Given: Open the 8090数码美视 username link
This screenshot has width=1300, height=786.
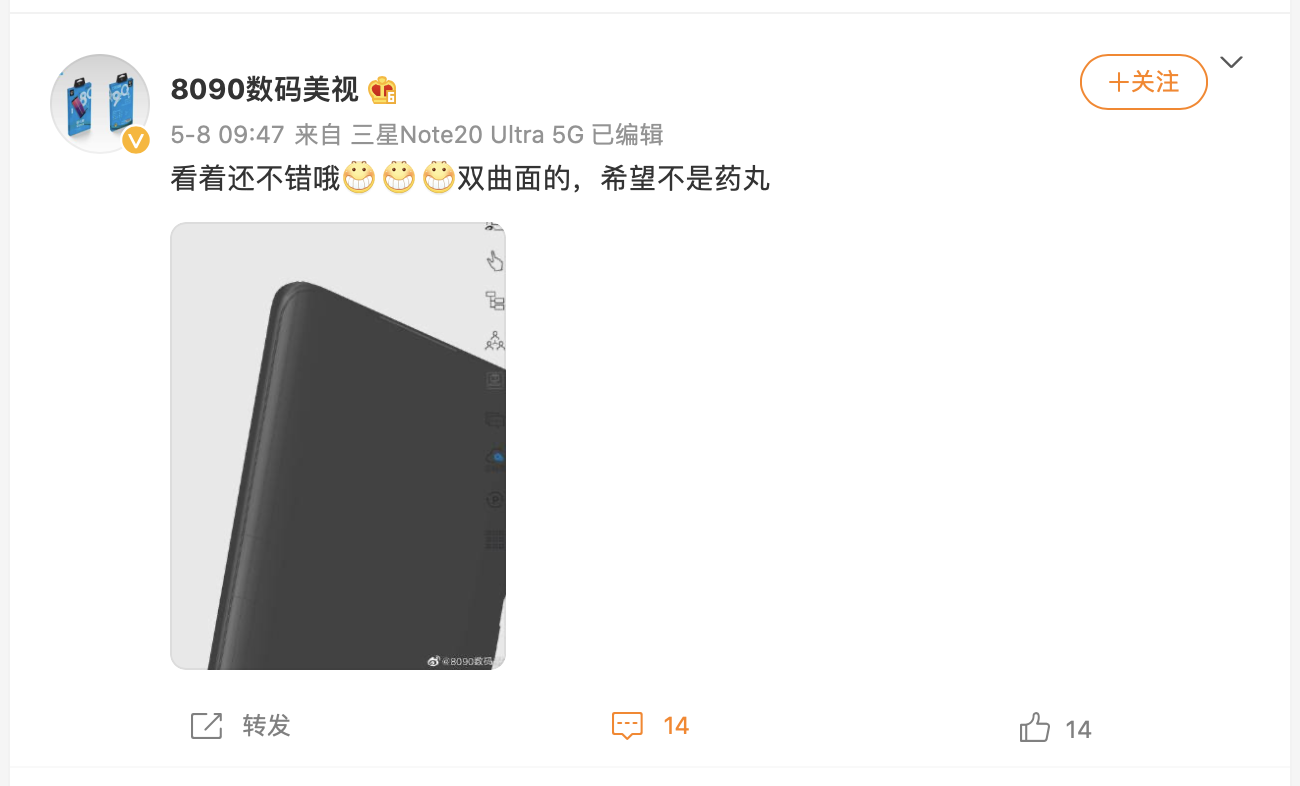Looking at the screenshot, I should point(265,90).
